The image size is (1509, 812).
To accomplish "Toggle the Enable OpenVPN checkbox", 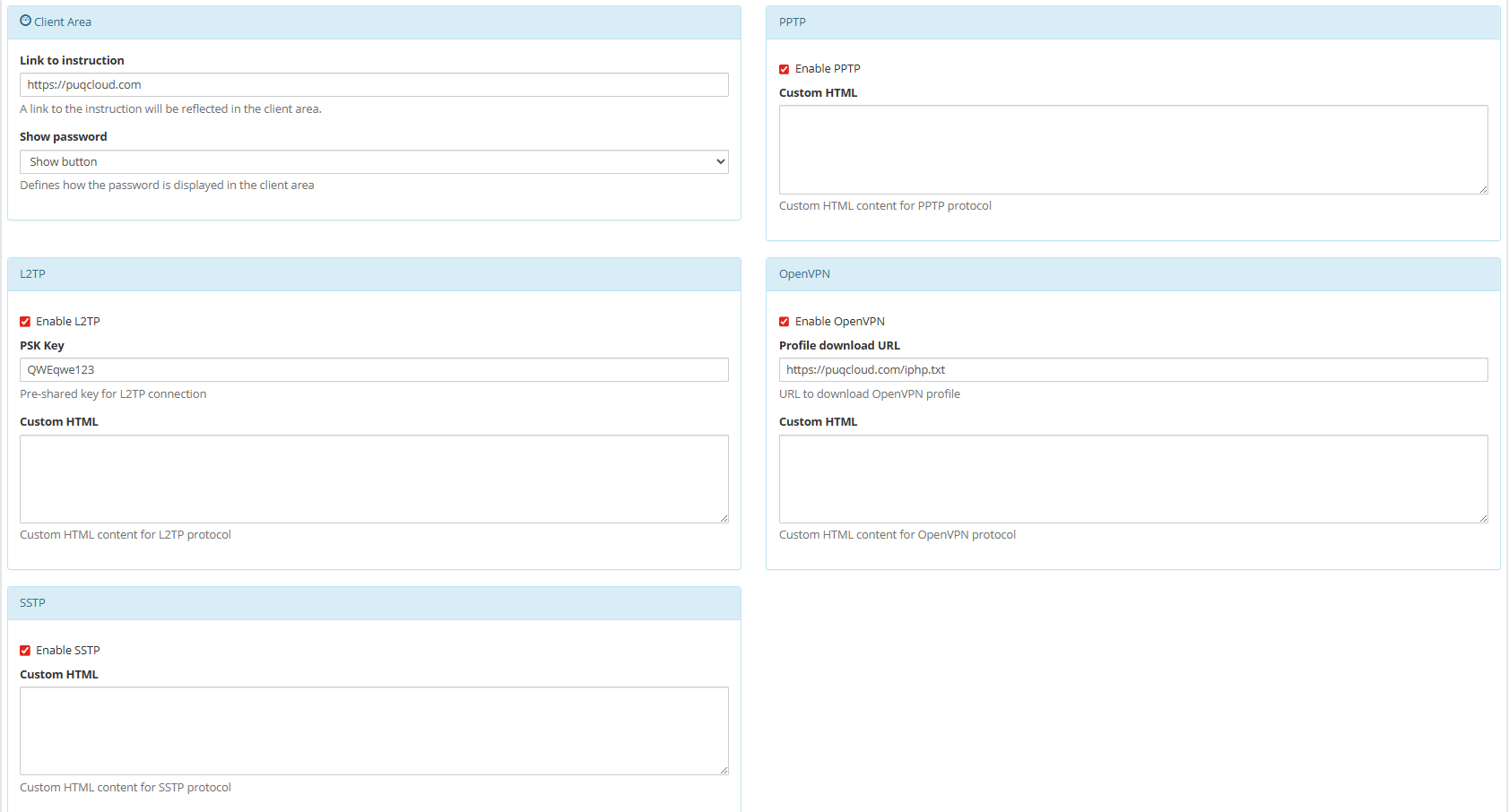I will [784, 322].
